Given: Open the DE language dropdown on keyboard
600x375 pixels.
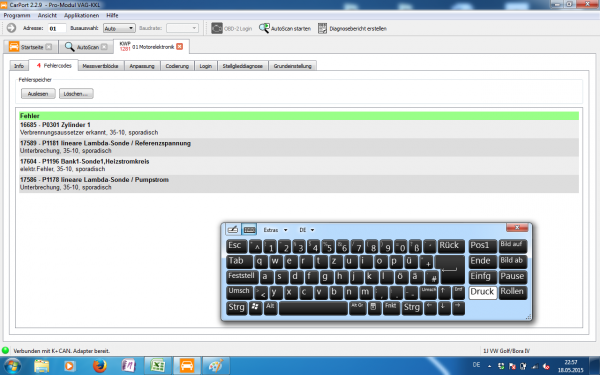Looking at the screenshot, I should [307, 230].
